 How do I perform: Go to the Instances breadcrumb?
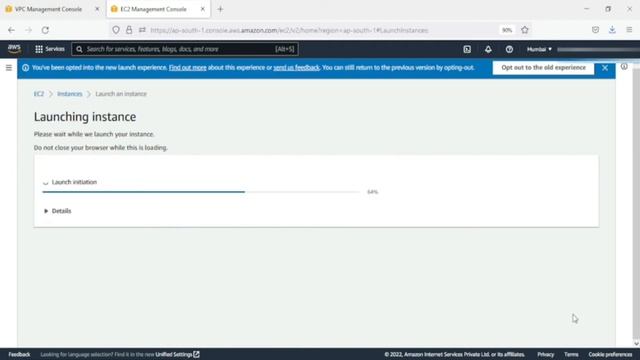(70, 94)
